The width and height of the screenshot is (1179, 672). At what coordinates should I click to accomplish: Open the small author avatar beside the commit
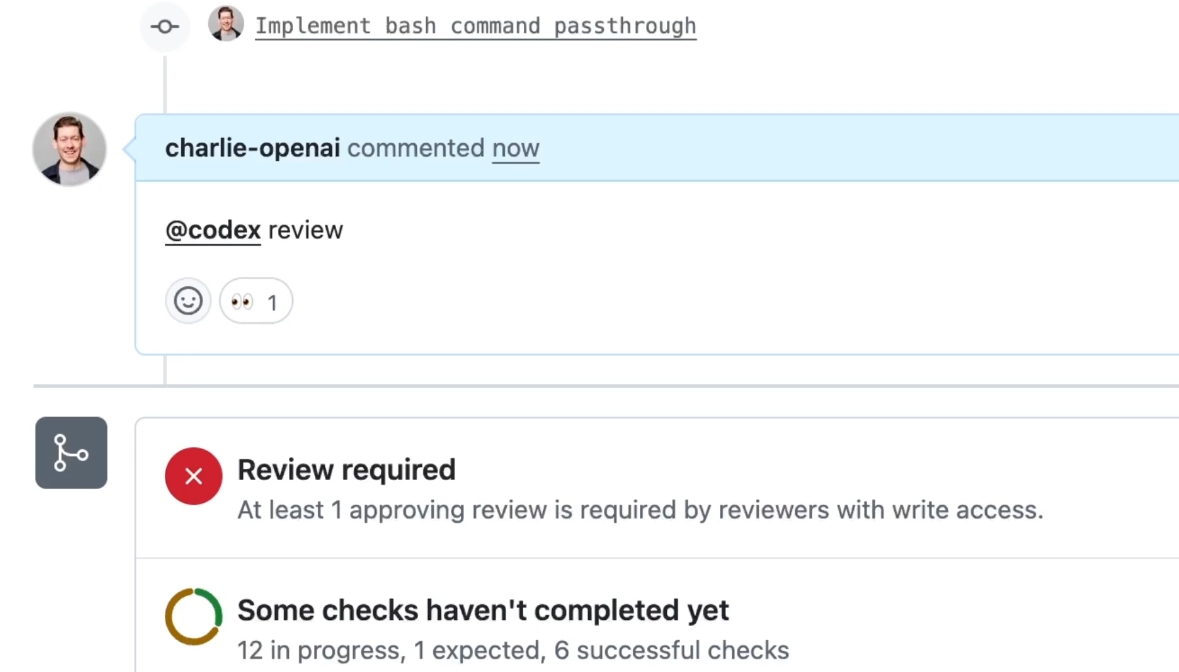[x=226, y=24]
